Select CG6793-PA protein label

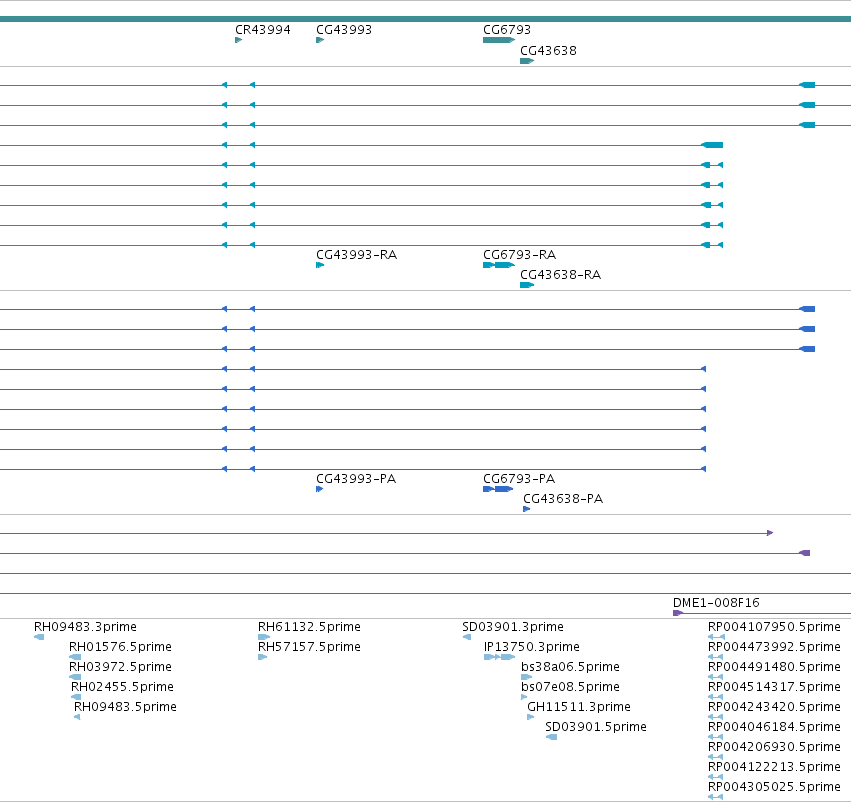(x=519, y=479)
